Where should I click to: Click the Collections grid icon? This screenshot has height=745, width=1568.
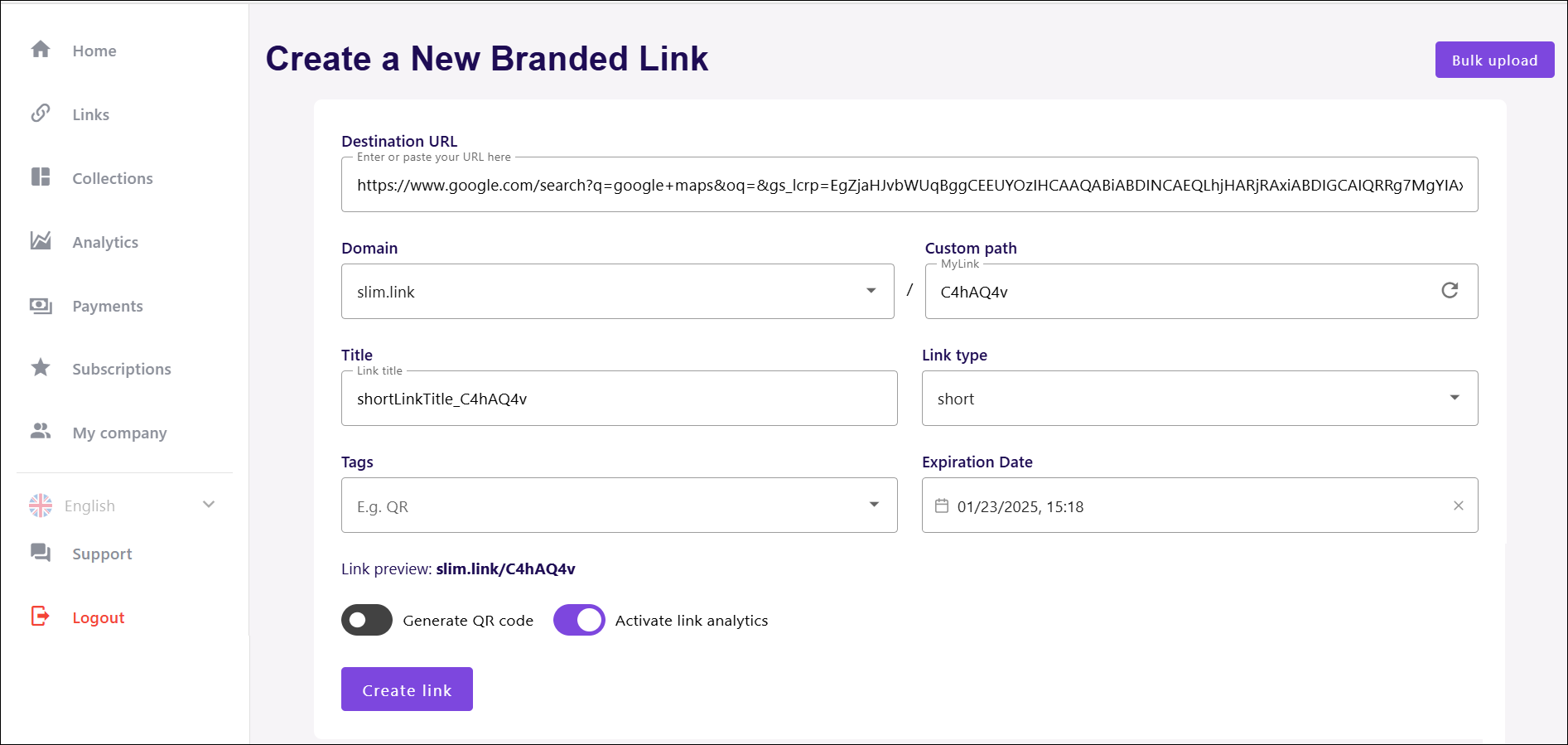point(41,177)
